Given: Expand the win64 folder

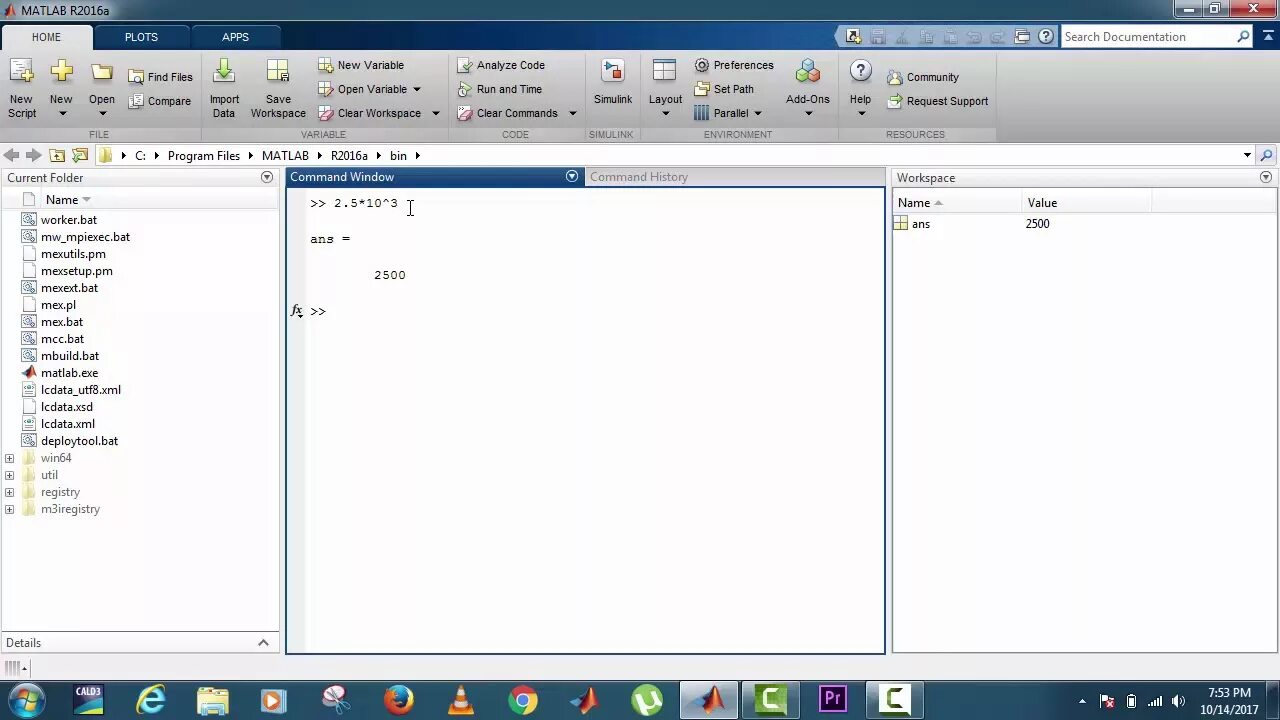Looking at the screenshot, I should click(x=9, y=458).
